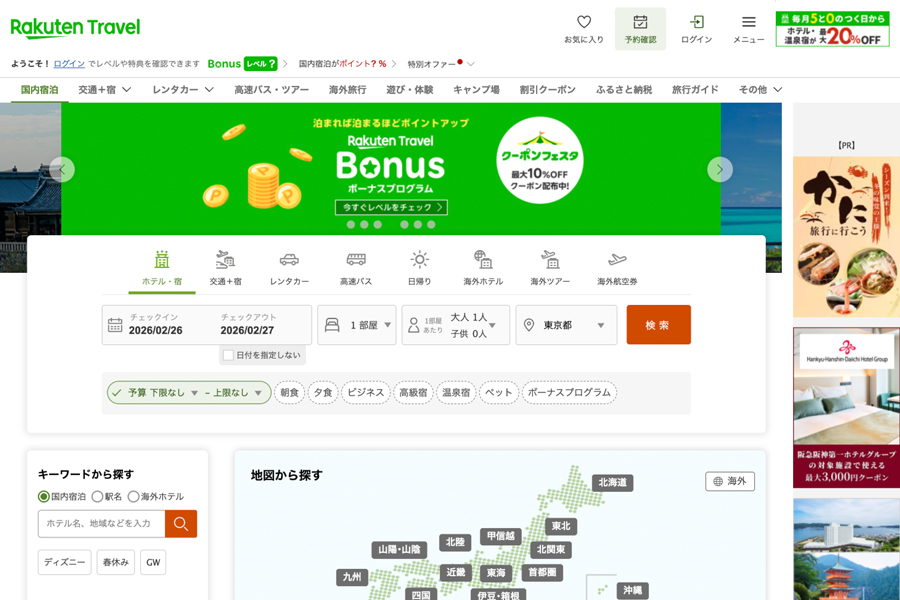Open the 東京都 location dropdown
The height and width of the screenshot is (600, 900).
pos(566,325)
